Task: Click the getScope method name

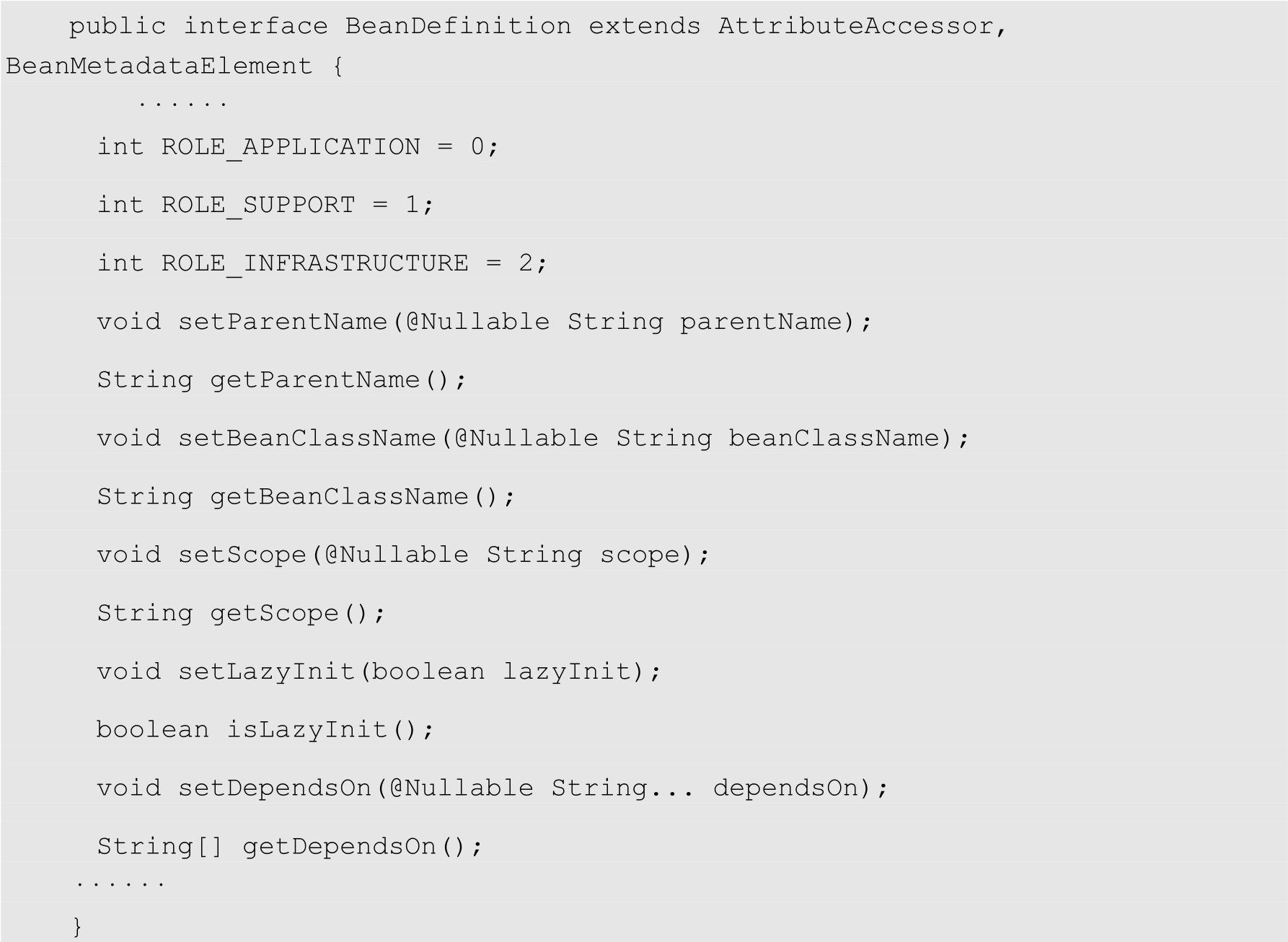Action: (x=275, y=614)
